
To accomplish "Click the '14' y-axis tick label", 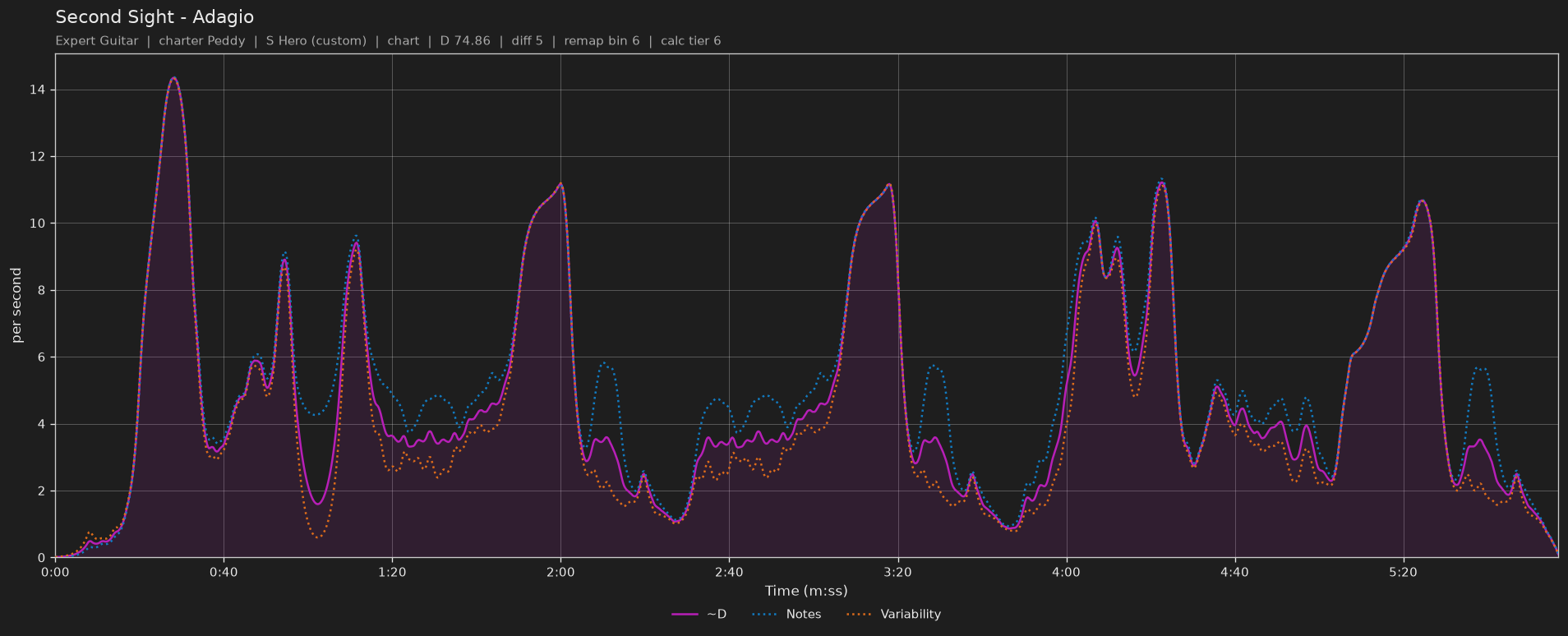I will coord(38,90).
